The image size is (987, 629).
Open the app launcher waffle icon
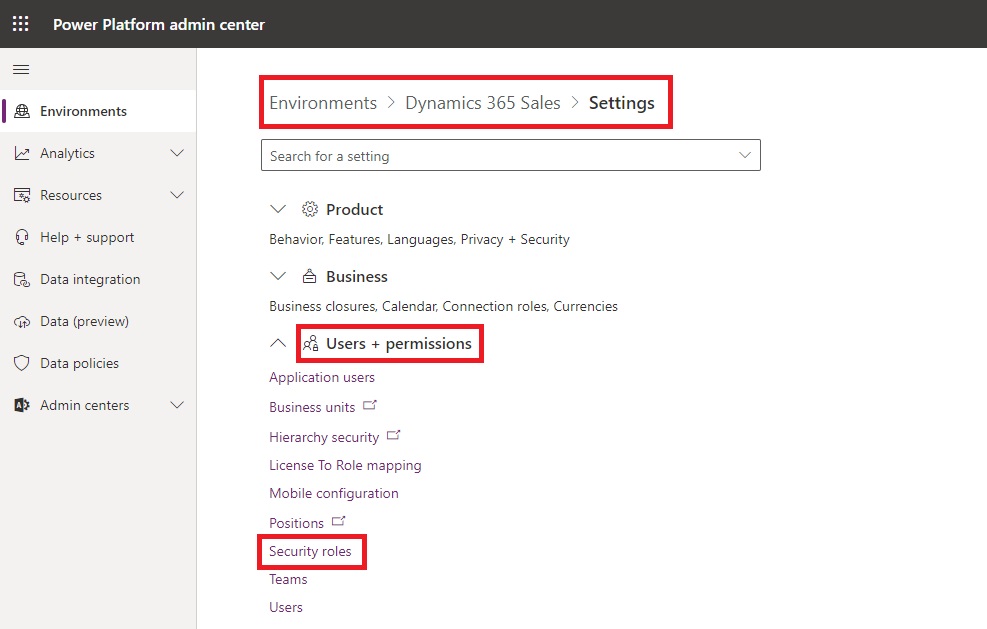click(20, 24)
